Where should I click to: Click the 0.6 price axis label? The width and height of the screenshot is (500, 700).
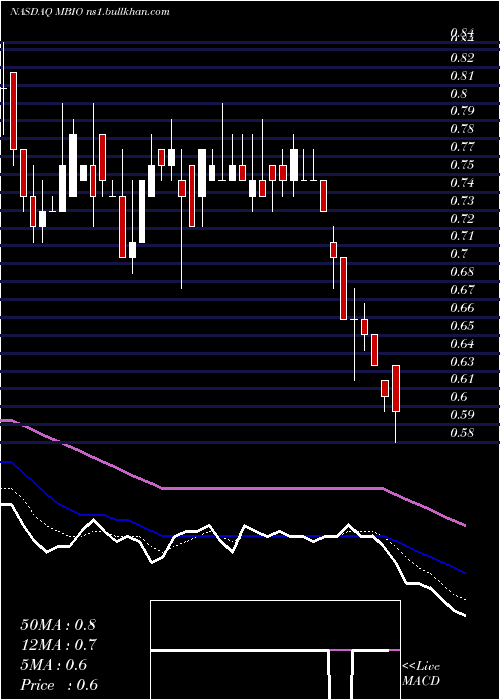pyautogui.click(x=458, y=397)
